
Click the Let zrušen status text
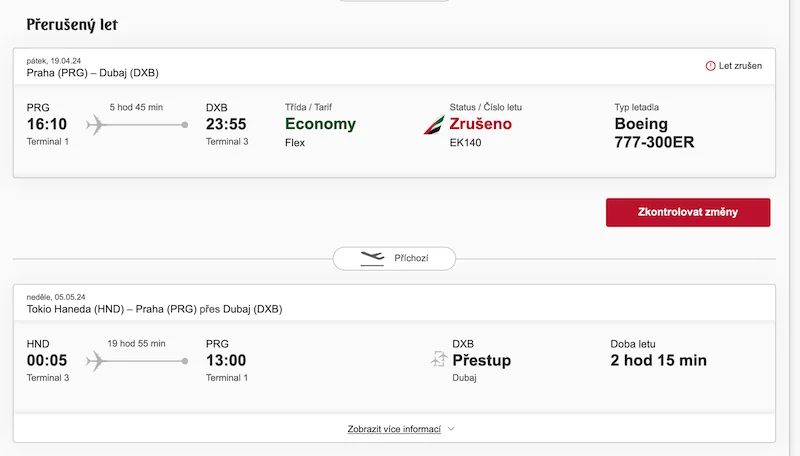pos(740,66)
